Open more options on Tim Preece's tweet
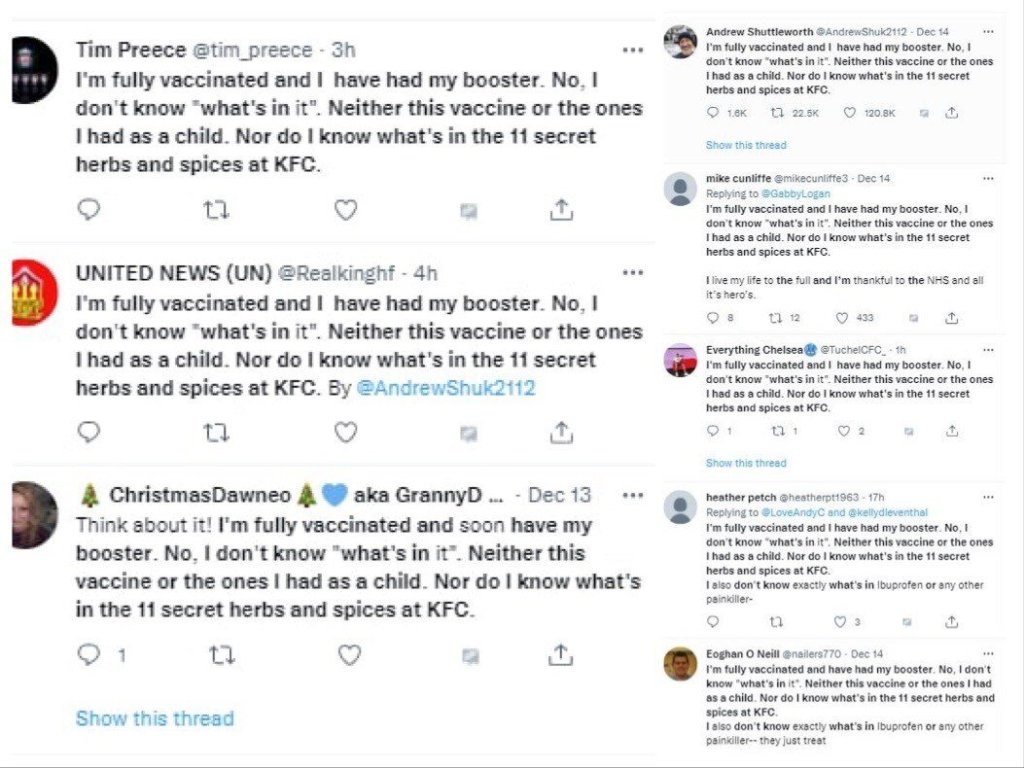The image size is (1024, 768). (633, 49)
